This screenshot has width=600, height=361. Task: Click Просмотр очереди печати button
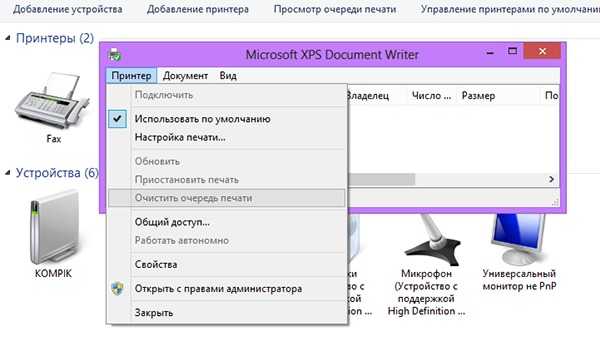335,9
